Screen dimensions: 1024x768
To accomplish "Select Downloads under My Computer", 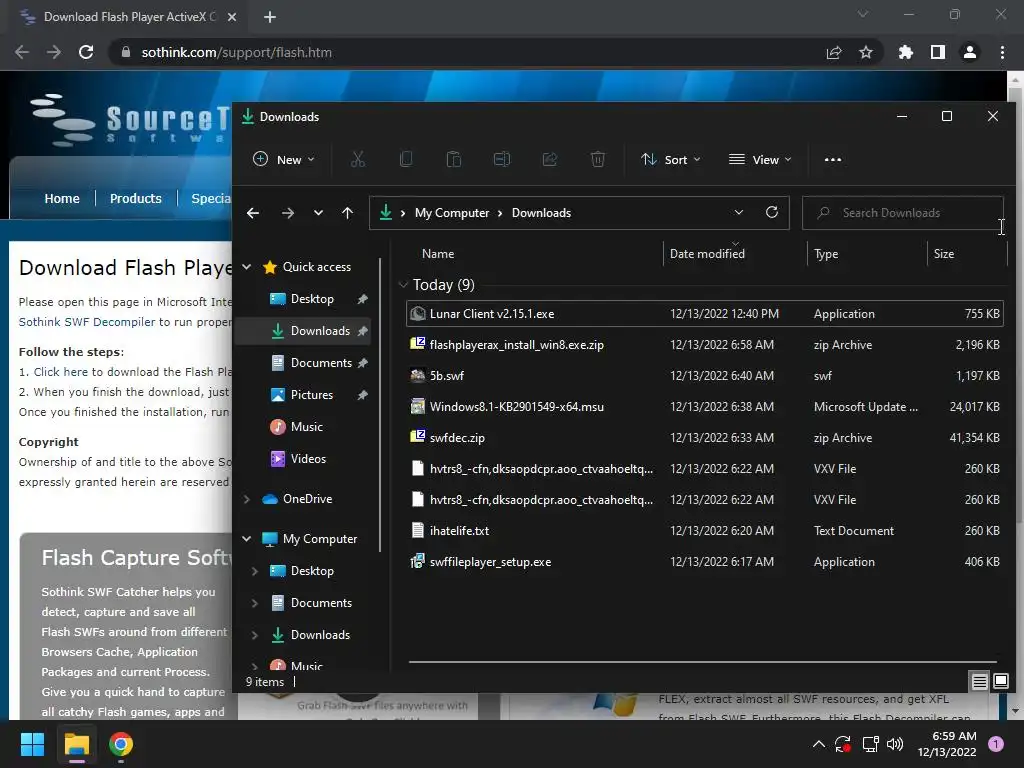I will 320,635.
